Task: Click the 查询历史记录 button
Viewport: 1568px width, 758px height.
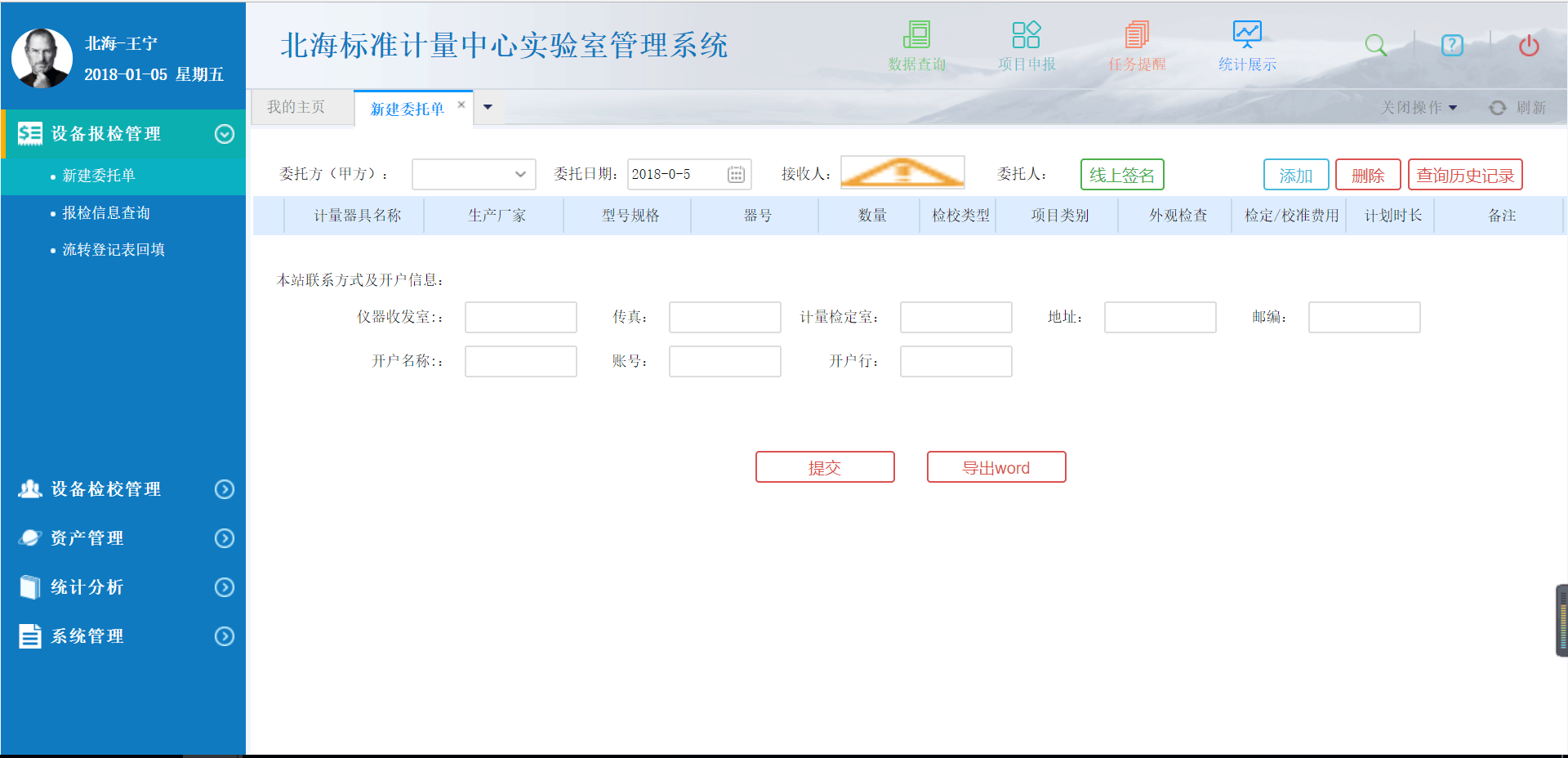Action: (1465, 175)
